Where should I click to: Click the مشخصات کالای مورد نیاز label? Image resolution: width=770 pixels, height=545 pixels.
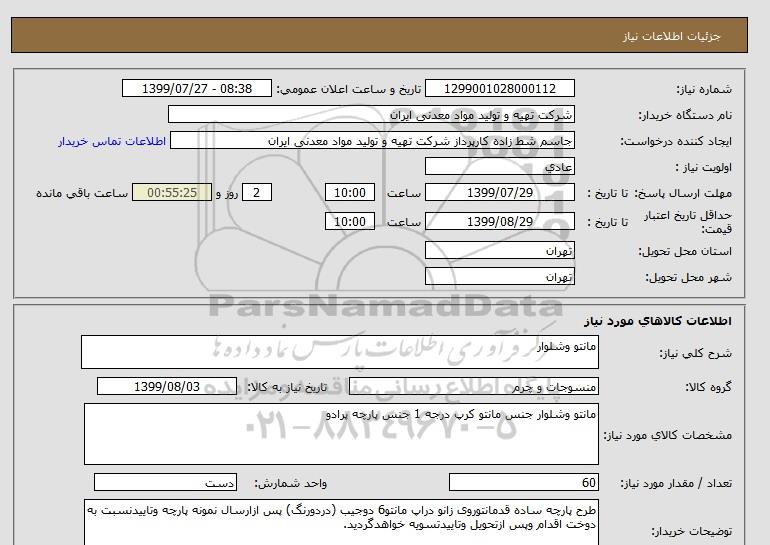tap(667, 435)
